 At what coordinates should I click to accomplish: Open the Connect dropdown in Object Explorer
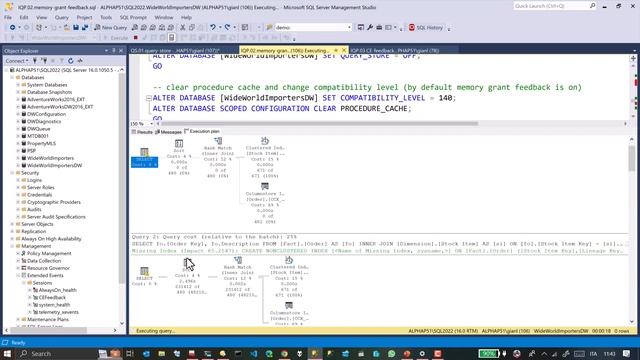coord(17,60)
